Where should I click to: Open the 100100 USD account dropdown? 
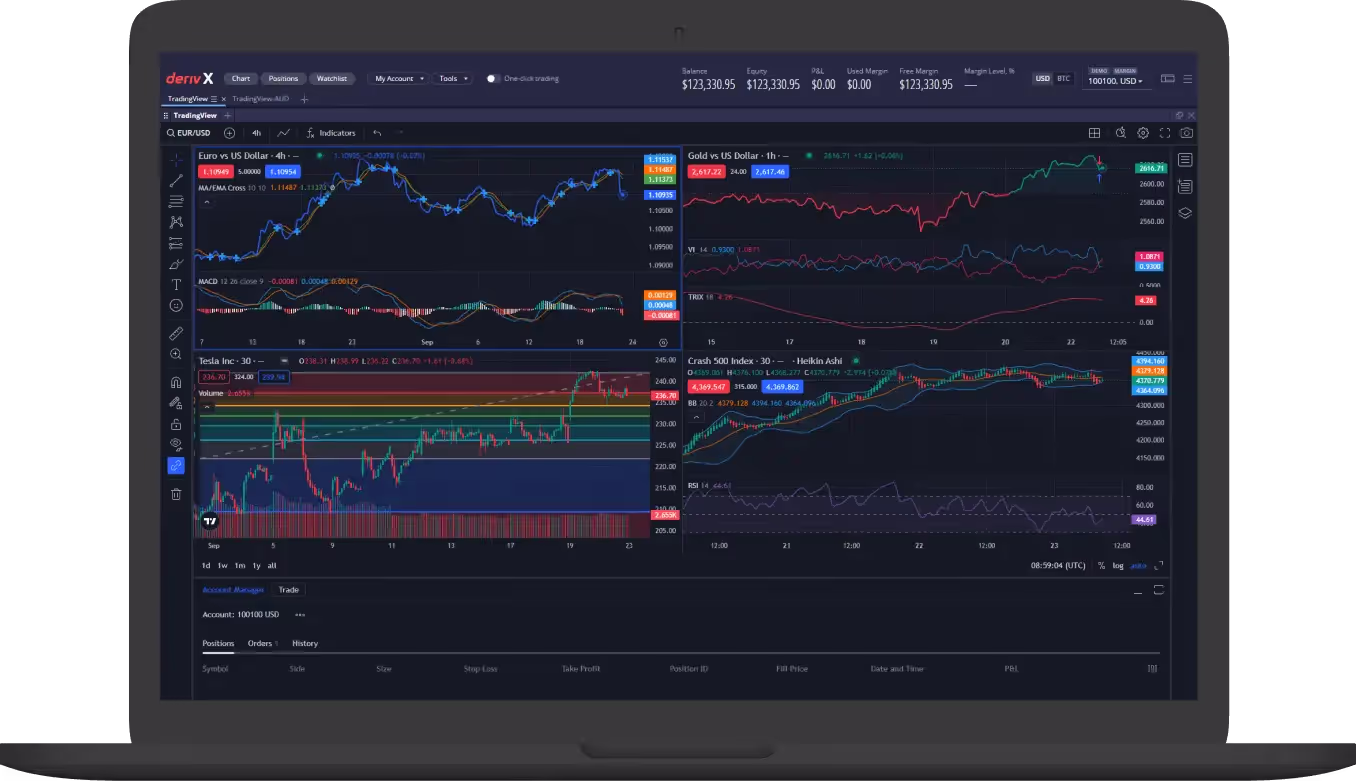click(x=1114, y=81)
